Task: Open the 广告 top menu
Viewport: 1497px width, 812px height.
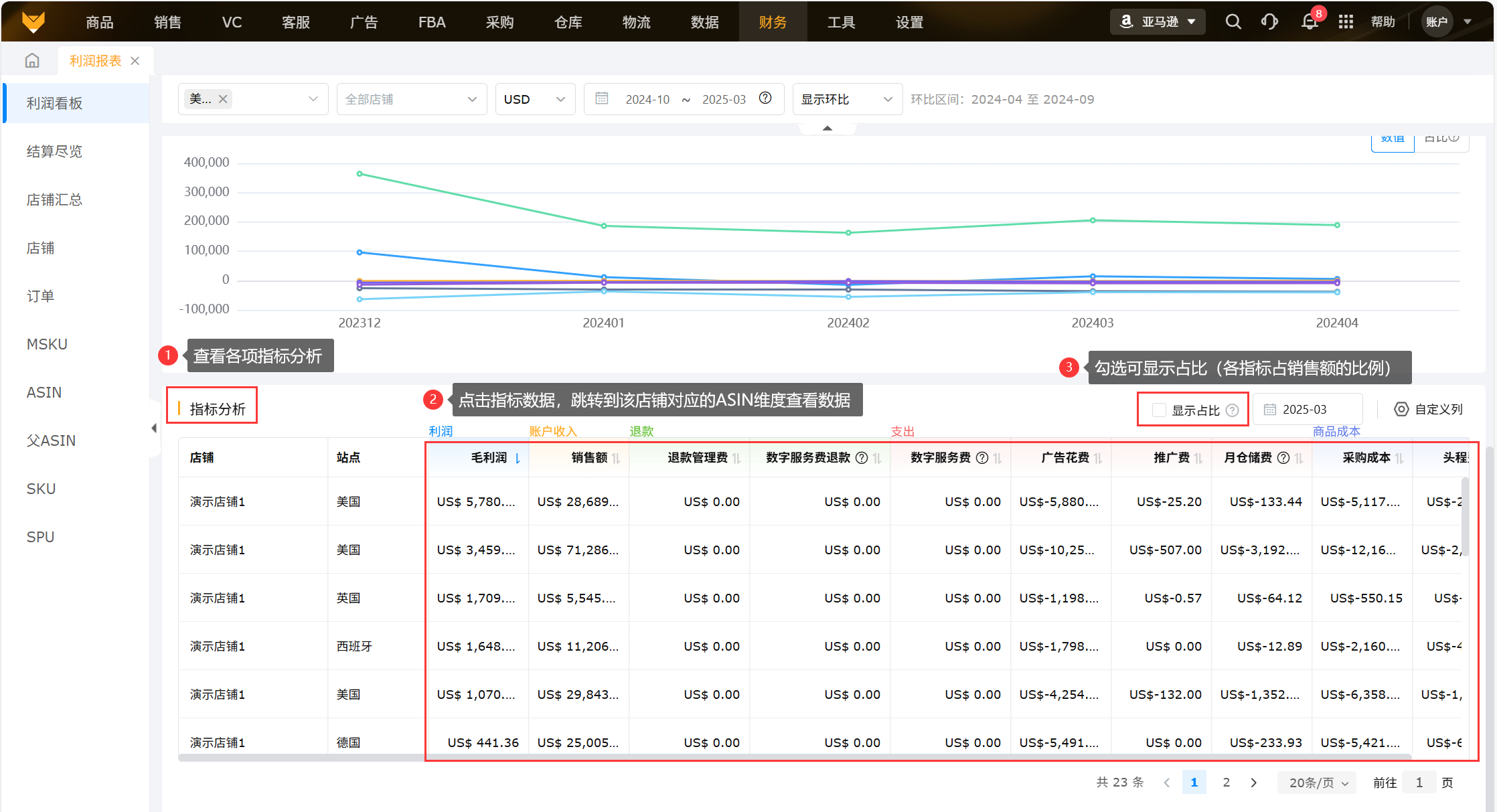Action: [364, 22]
